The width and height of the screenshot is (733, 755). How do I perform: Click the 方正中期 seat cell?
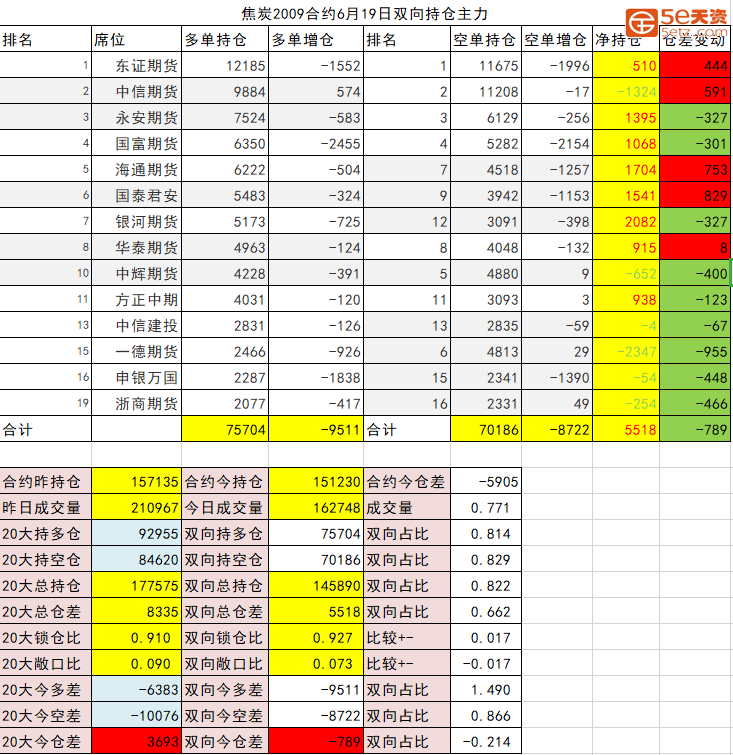coord(136,299)
